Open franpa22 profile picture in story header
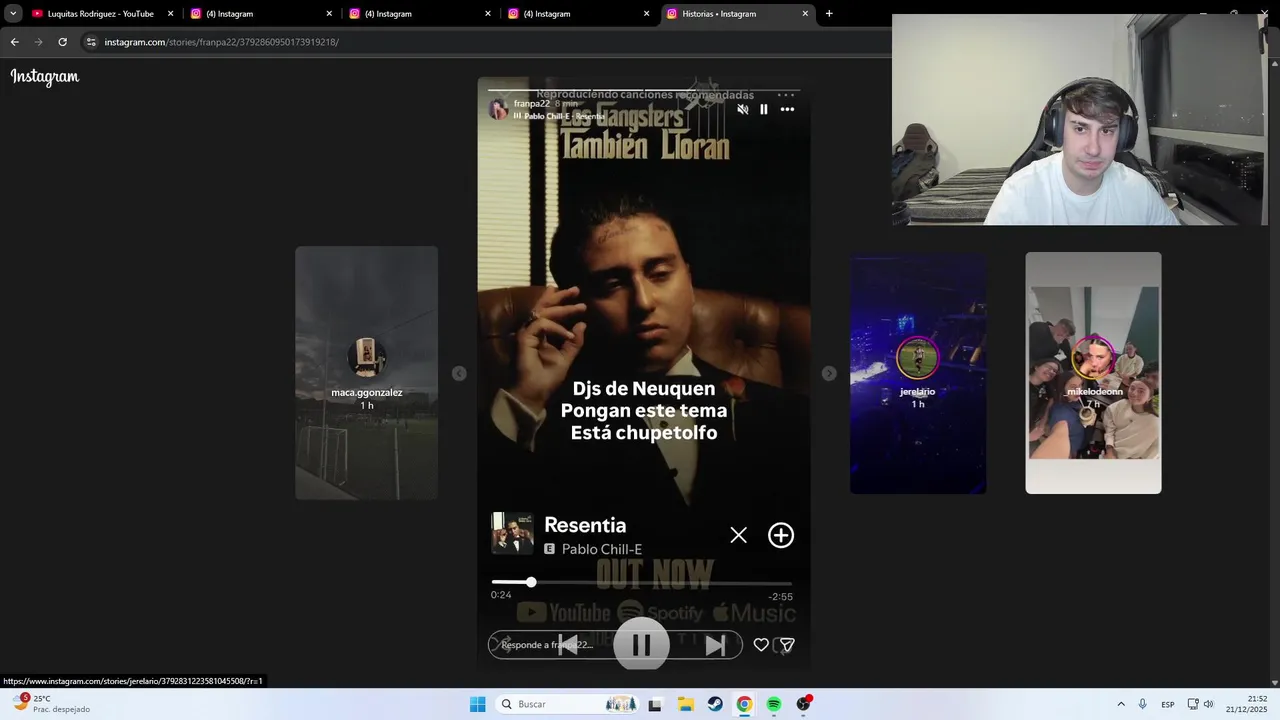 point(498,109)
